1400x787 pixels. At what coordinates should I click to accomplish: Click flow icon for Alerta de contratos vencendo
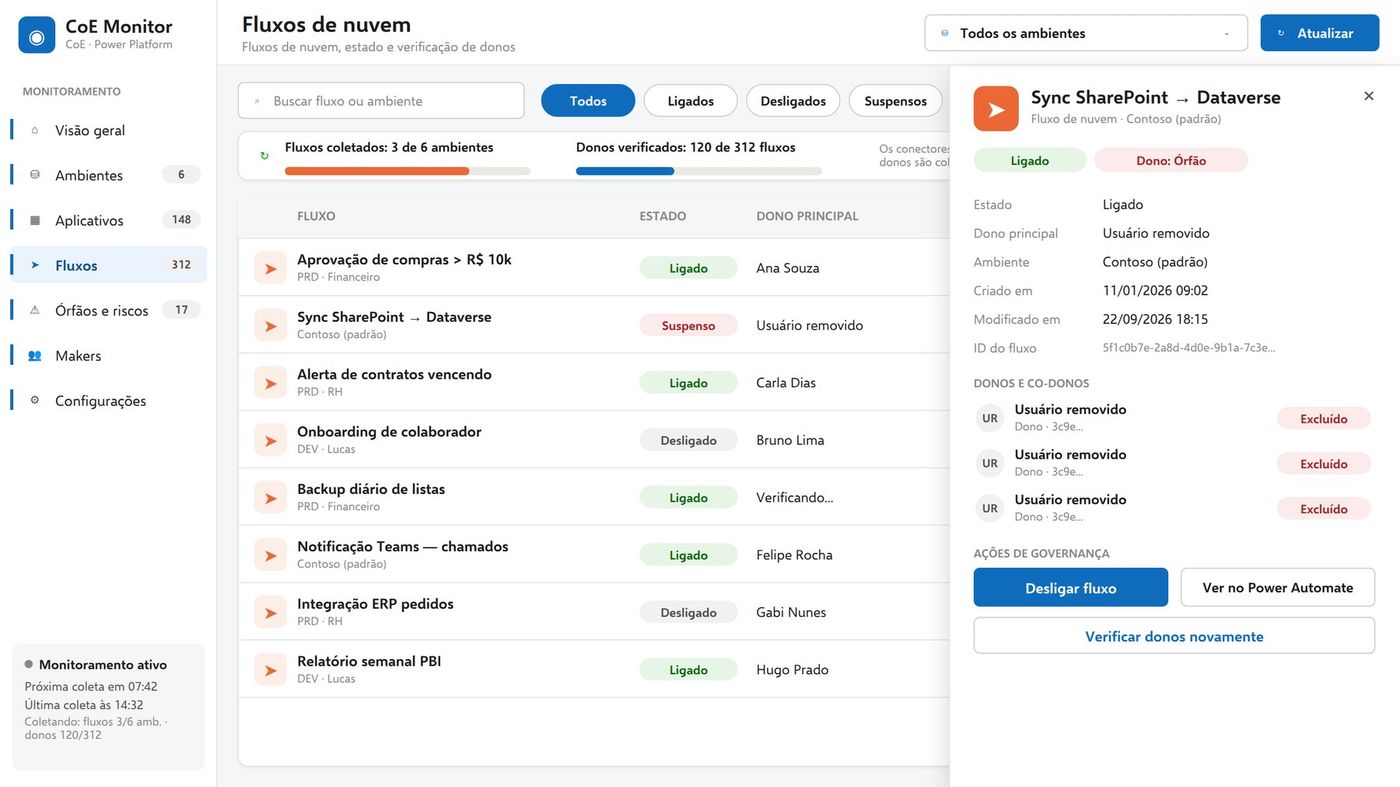click(270, 383)
